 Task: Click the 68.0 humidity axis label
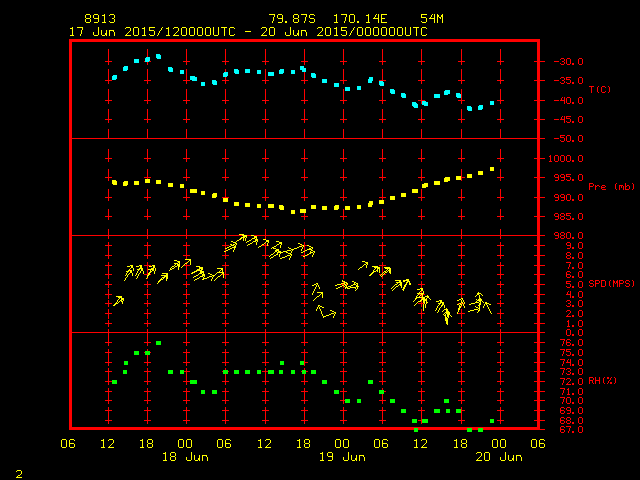click(571, 420)
